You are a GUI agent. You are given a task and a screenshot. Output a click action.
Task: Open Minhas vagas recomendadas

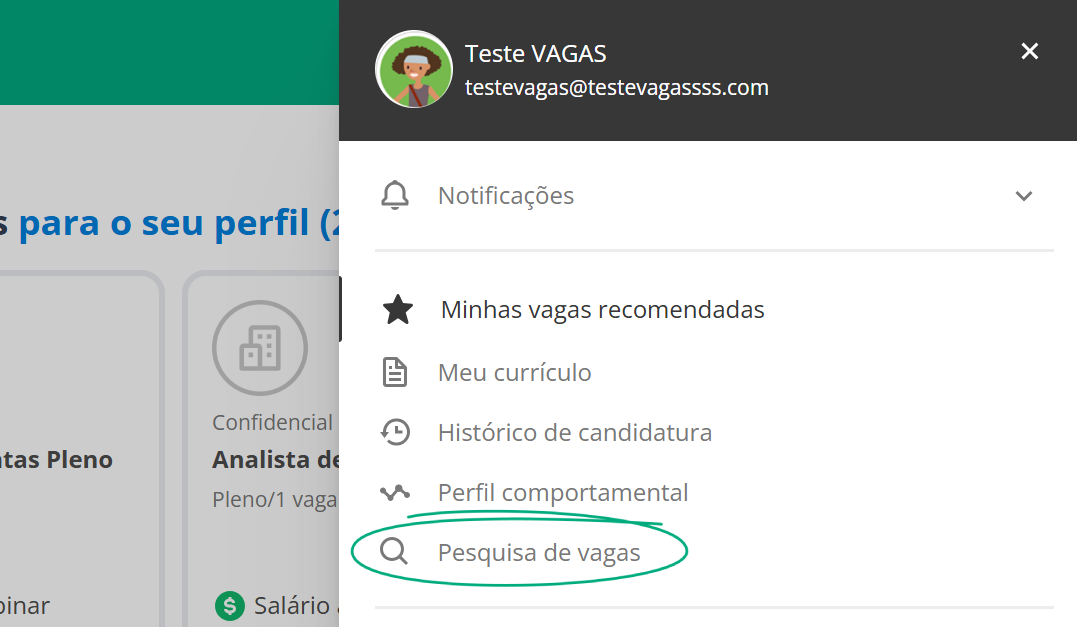pyautogui.click(x=602, y=310)
